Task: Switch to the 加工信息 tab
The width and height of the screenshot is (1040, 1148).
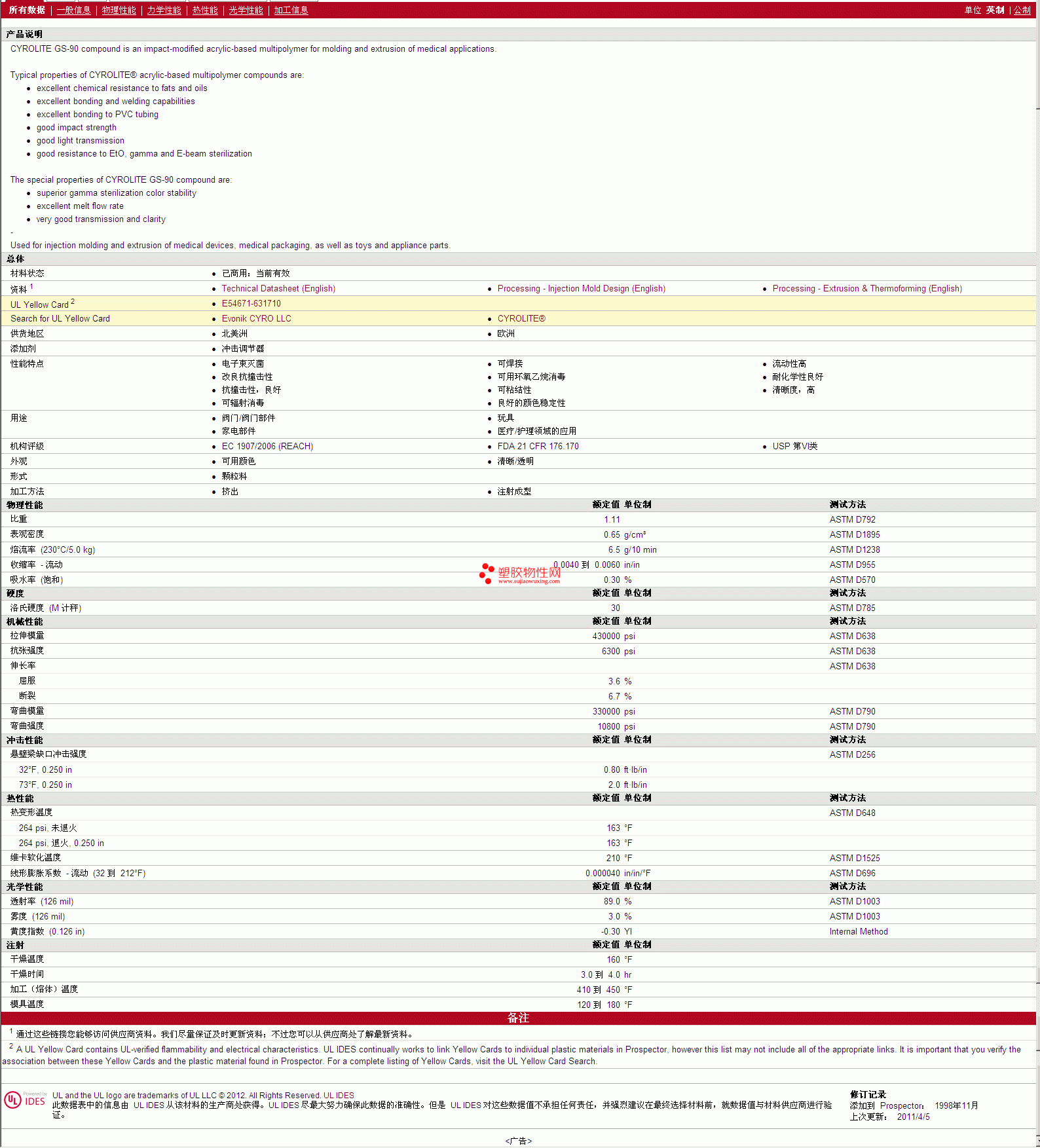Action: tap(291, 10)
